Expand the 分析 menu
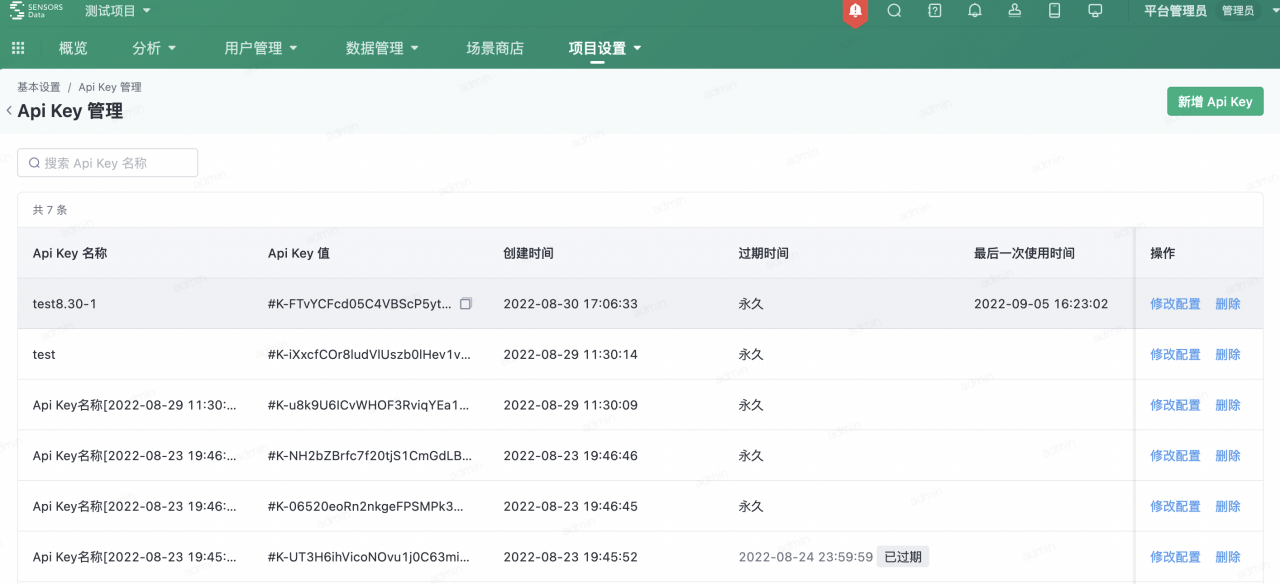Screen dimensions: 1280x584 coord(154,48)
